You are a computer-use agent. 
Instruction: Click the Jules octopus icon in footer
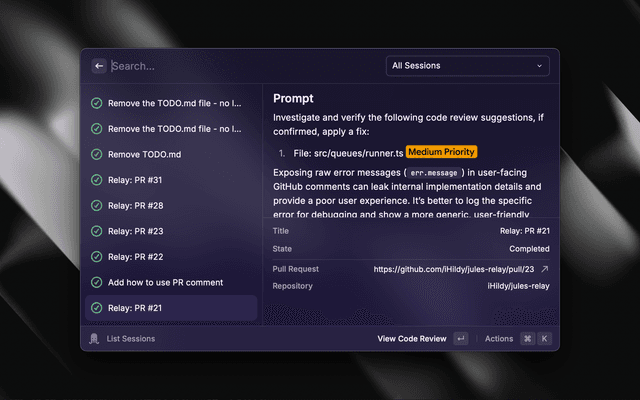click(94, 339)
